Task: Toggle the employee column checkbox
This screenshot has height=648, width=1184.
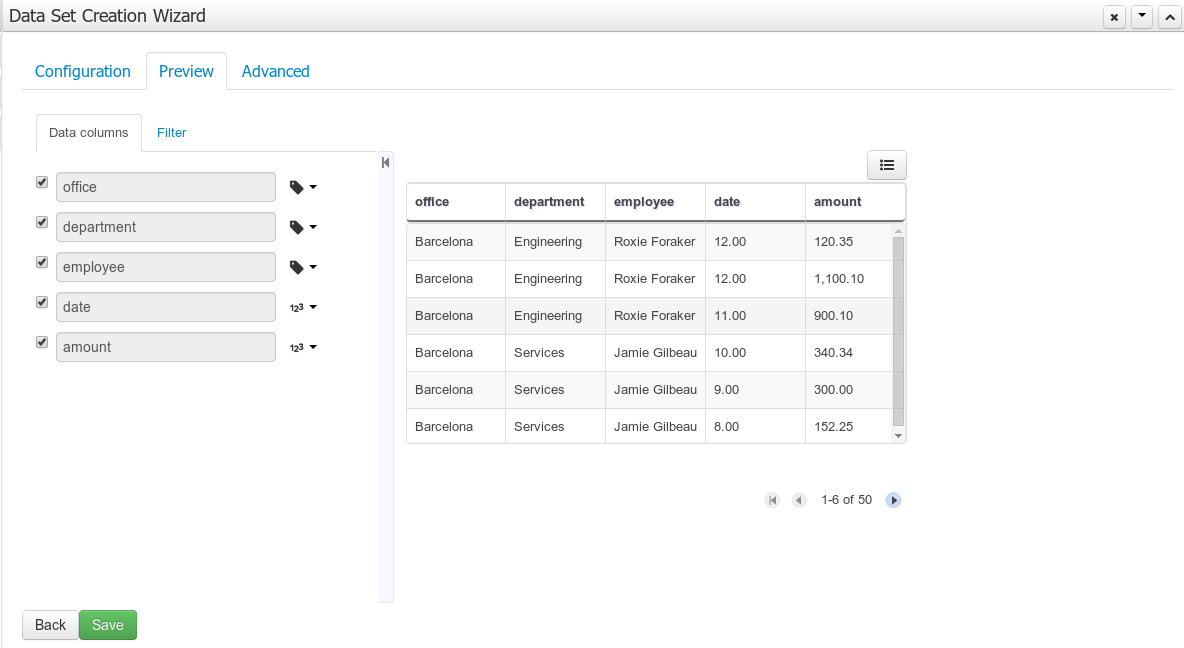Action: [42, 262]
